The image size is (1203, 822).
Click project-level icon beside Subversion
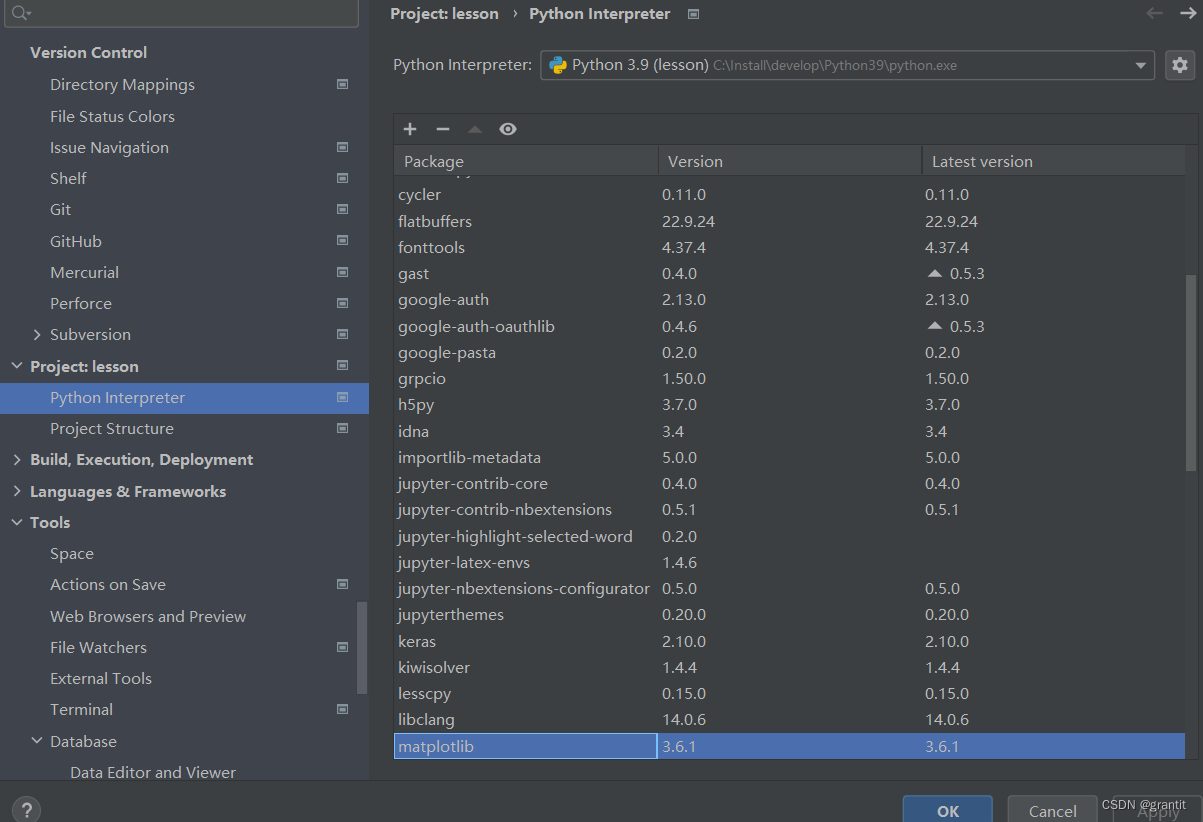pyautogui.click(x=343, y=334)
